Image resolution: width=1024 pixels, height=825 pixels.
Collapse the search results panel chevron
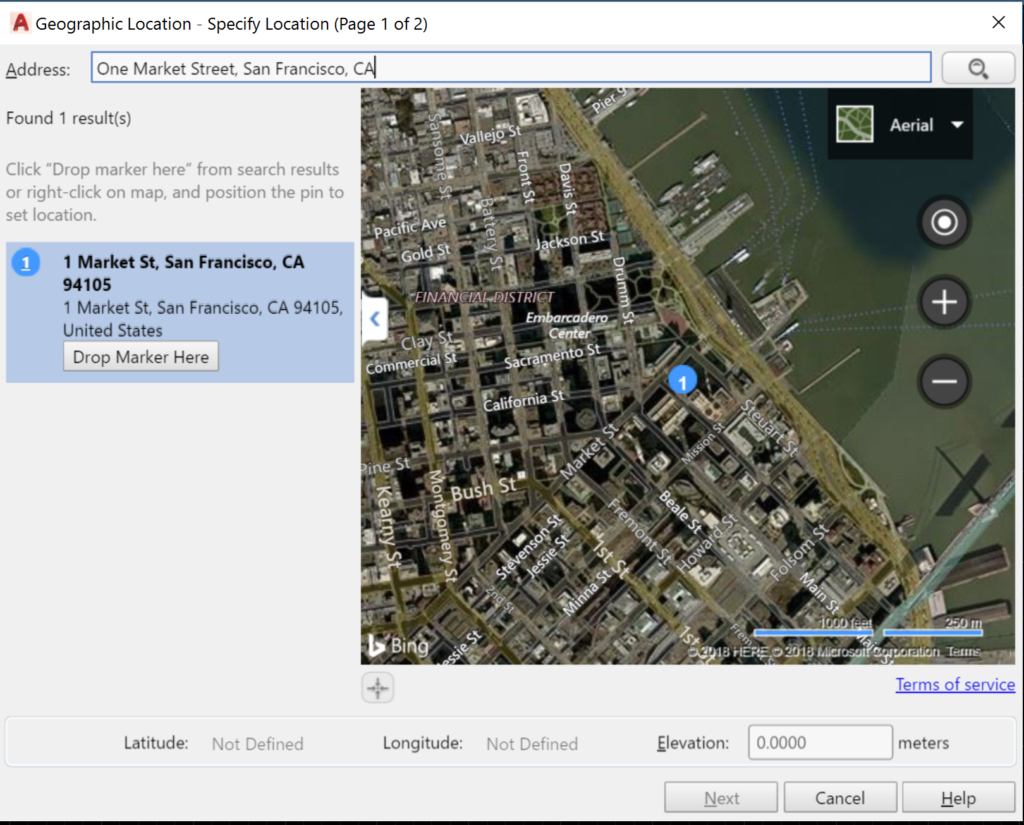pos(374,318)
